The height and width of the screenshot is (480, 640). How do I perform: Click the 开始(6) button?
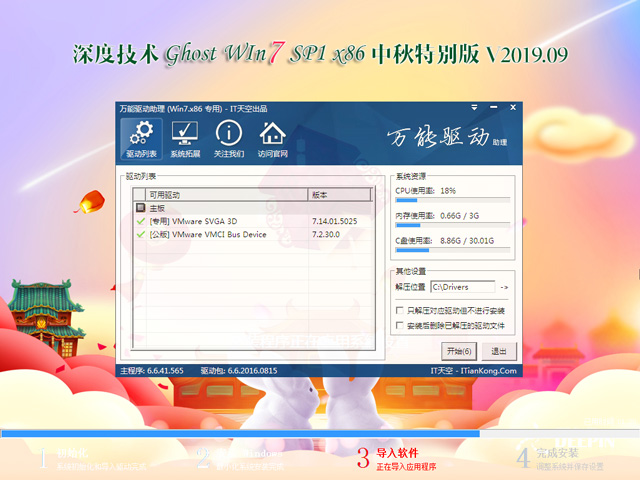459,351
